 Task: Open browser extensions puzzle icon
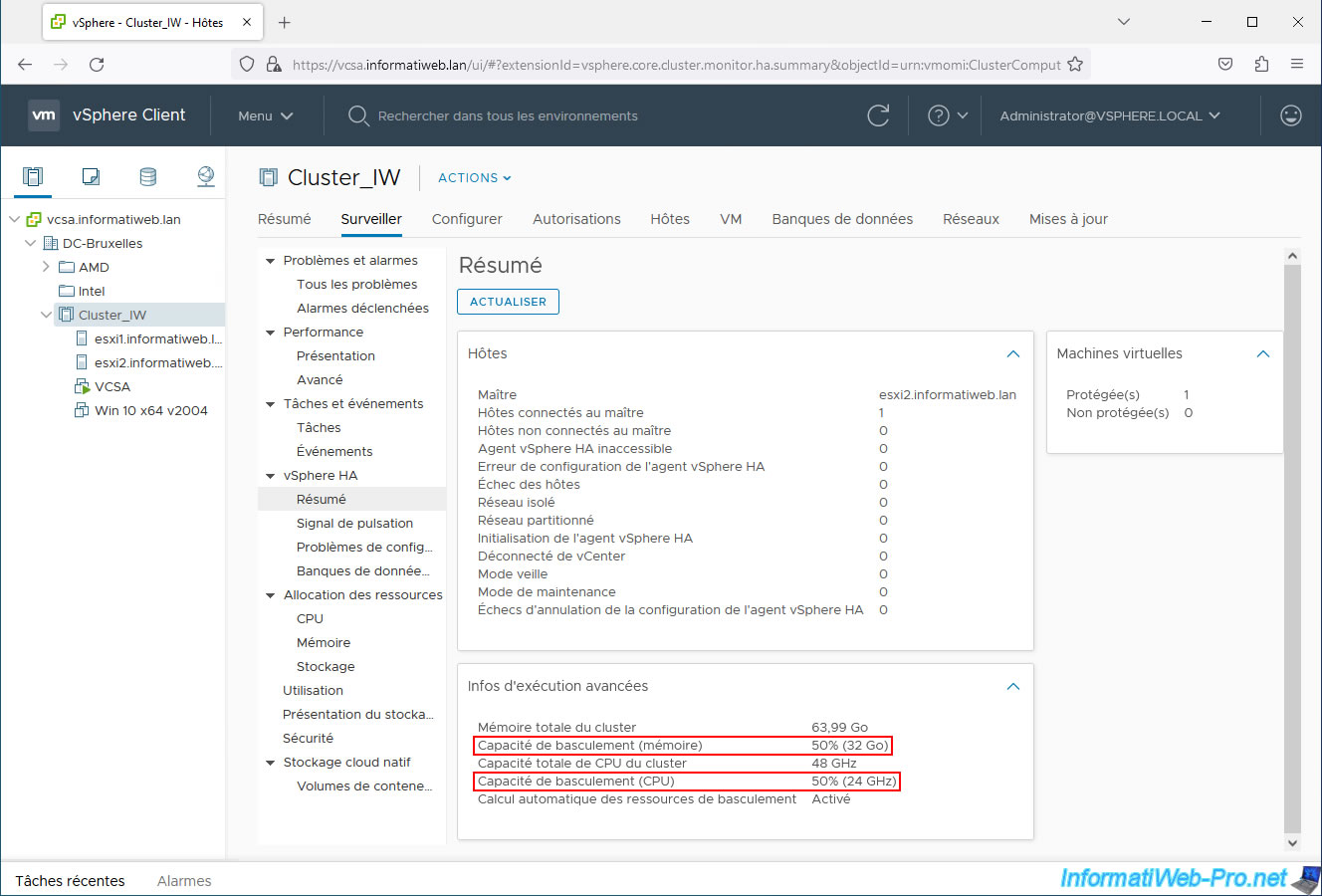(x=1261, y=65)
